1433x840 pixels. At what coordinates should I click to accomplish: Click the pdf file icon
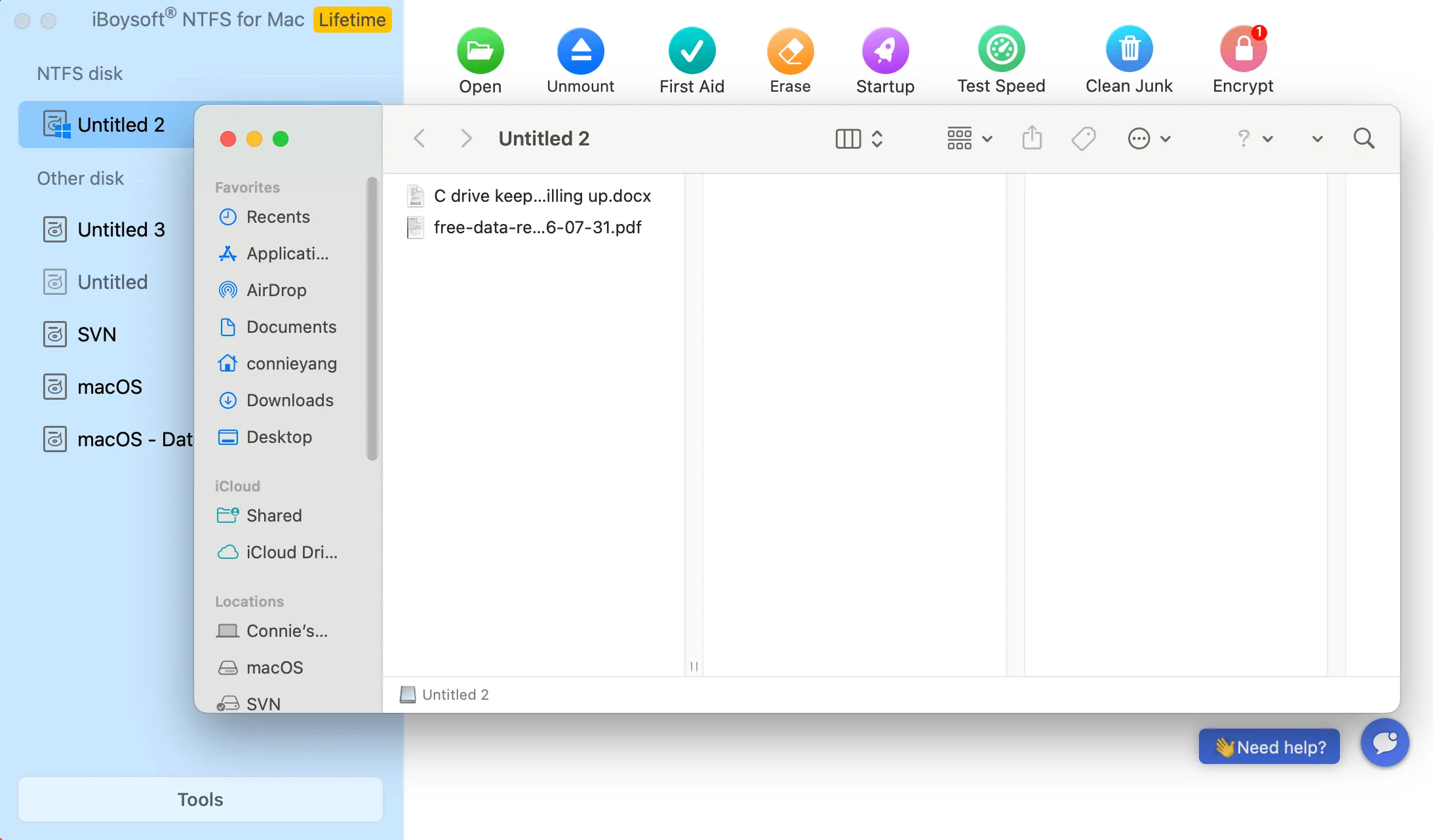(416, 227)
